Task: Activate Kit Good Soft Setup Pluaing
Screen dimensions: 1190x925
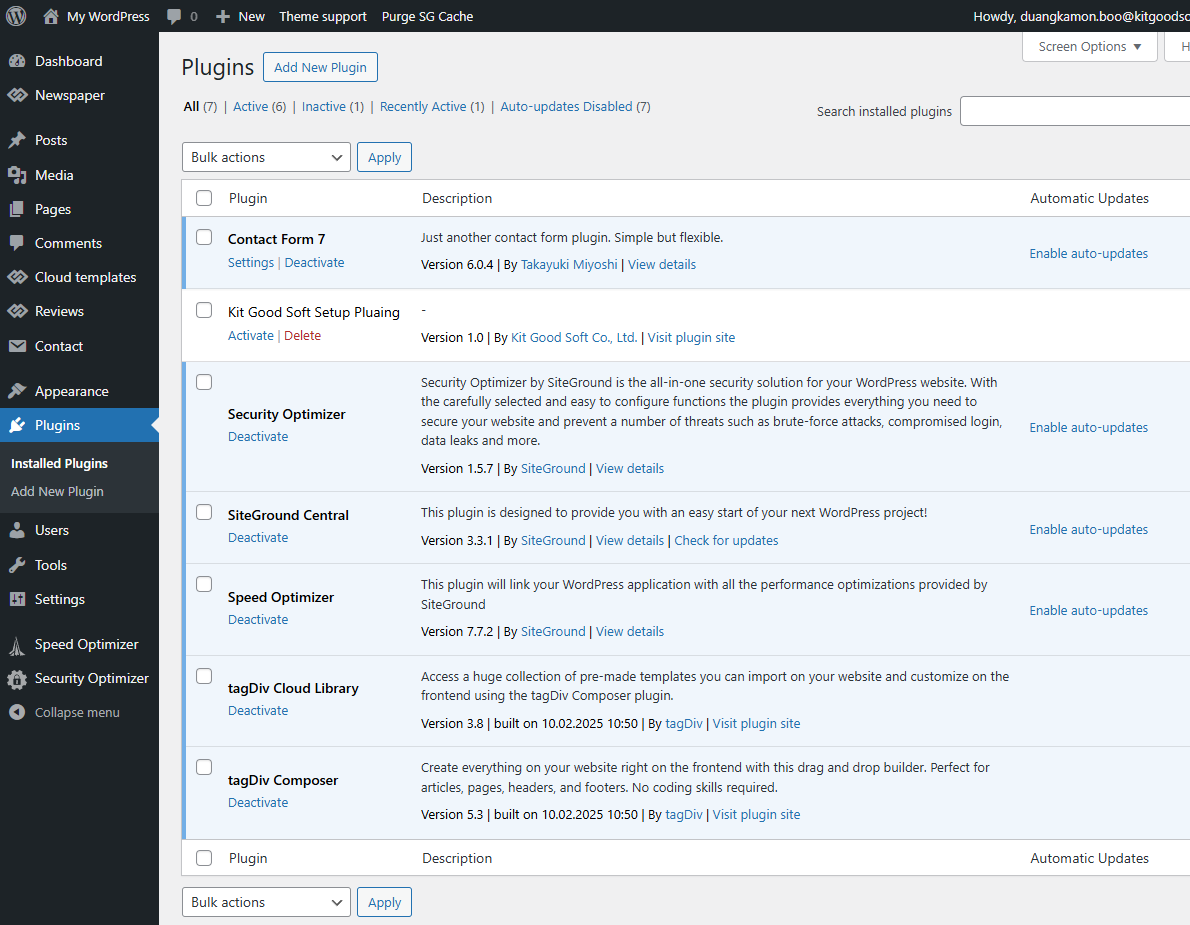Action: 250,335
